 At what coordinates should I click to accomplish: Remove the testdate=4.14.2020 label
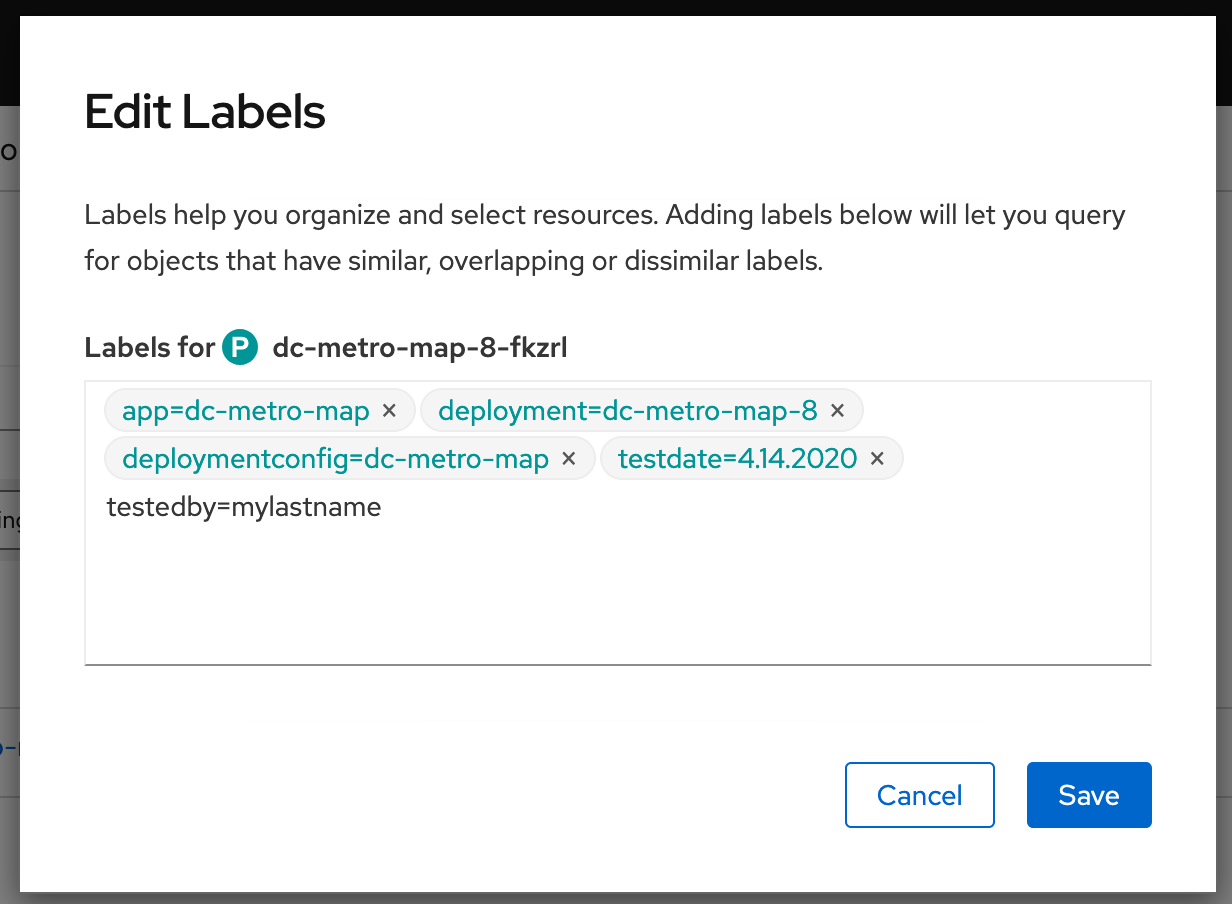pos(877,459)
